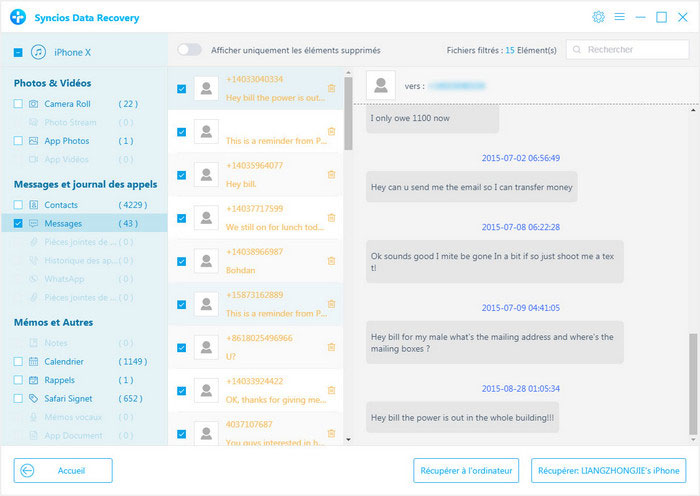Image resolution: width=700 pixels, height=496 pixels.
Task: Collapse the iPhone X device tree
Action: click(19, 52)
